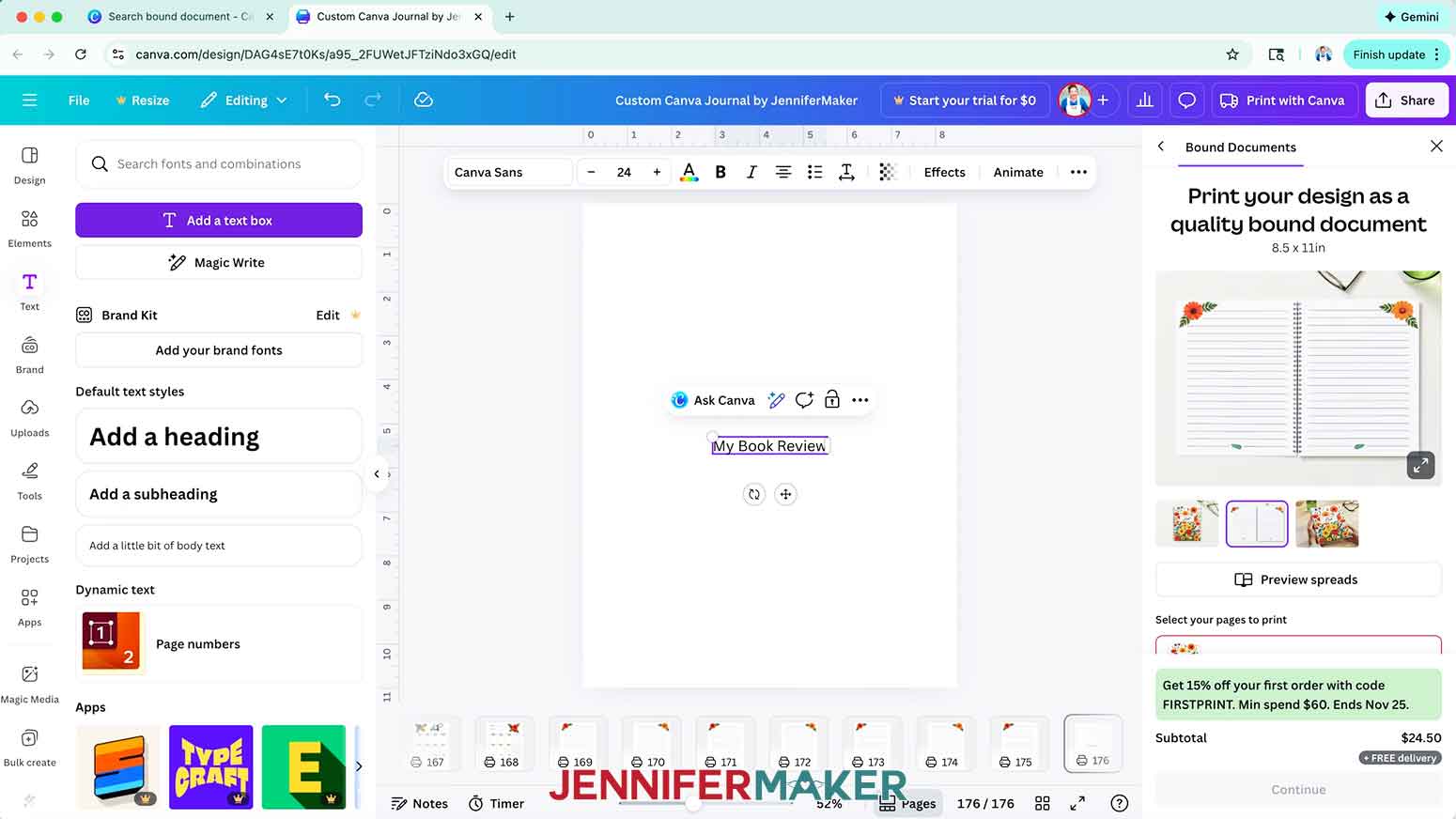1456x819 pixels.
Task: Add a subheading text style
Action: point(219,494)
